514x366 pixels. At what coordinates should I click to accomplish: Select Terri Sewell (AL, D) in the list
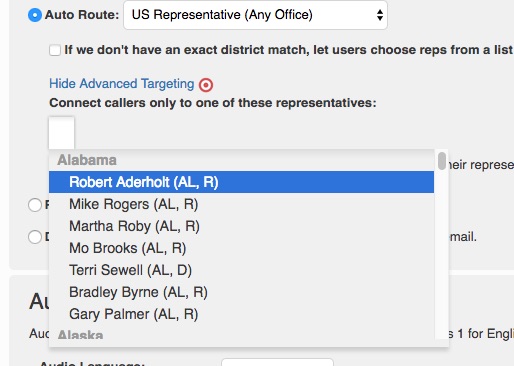point(241,270)
